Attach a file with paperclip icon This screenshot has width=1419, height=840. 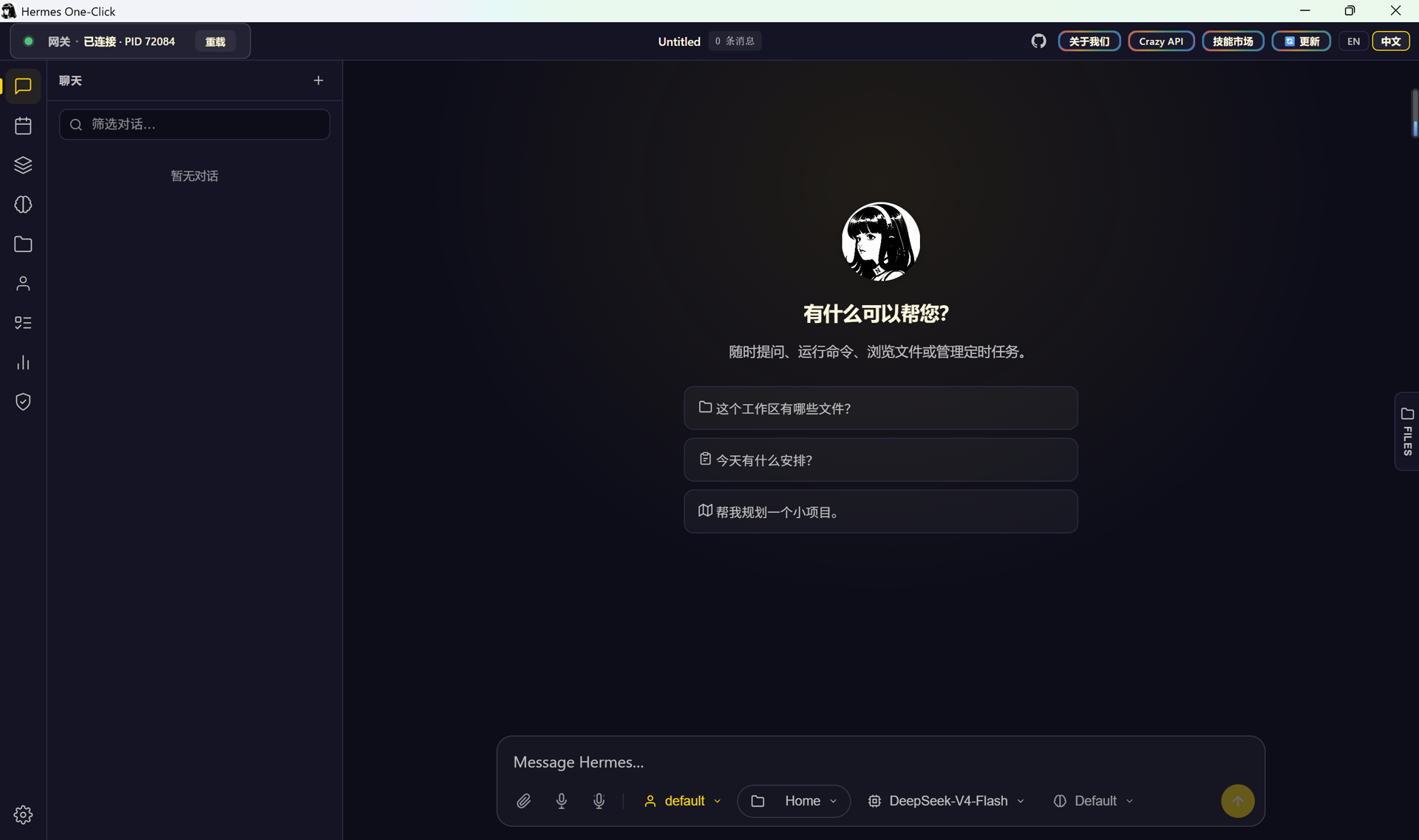point(523,801)
